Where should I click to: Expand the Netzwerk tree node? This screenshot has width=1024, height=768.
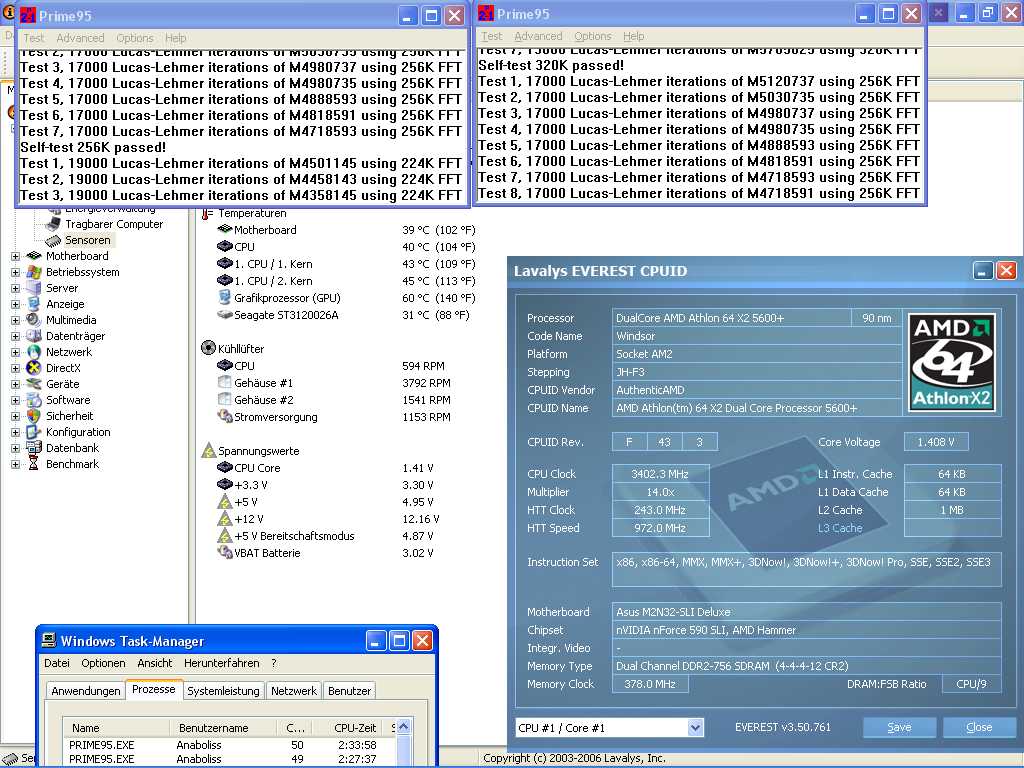tap(15, 352)
